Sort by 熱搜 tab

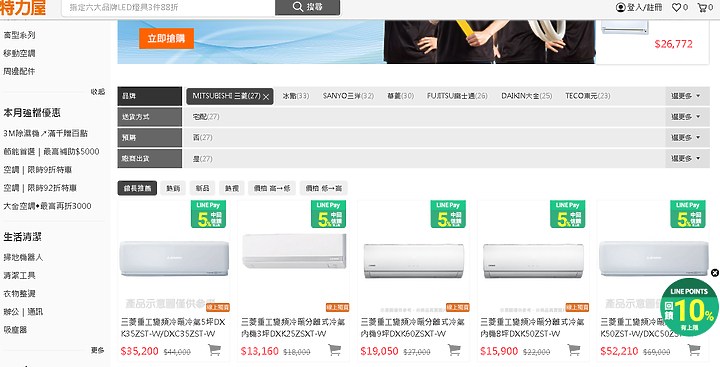(231, 188)
